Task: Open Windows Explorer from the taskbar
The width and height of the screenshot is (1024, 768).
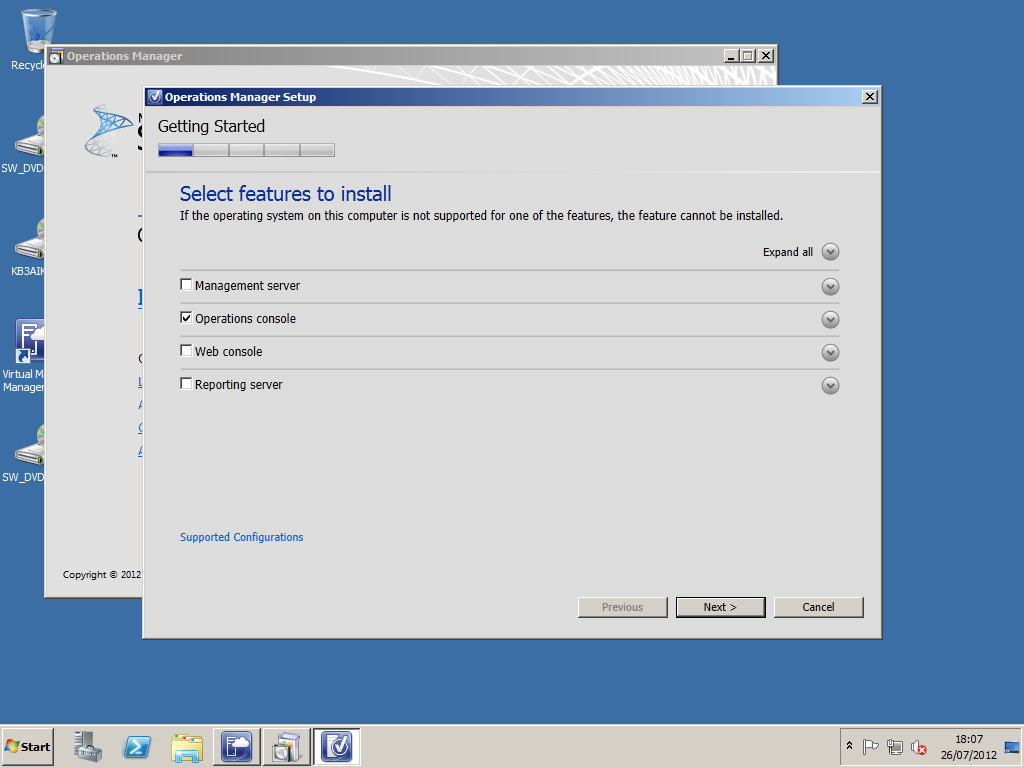Action: point(187,746)
